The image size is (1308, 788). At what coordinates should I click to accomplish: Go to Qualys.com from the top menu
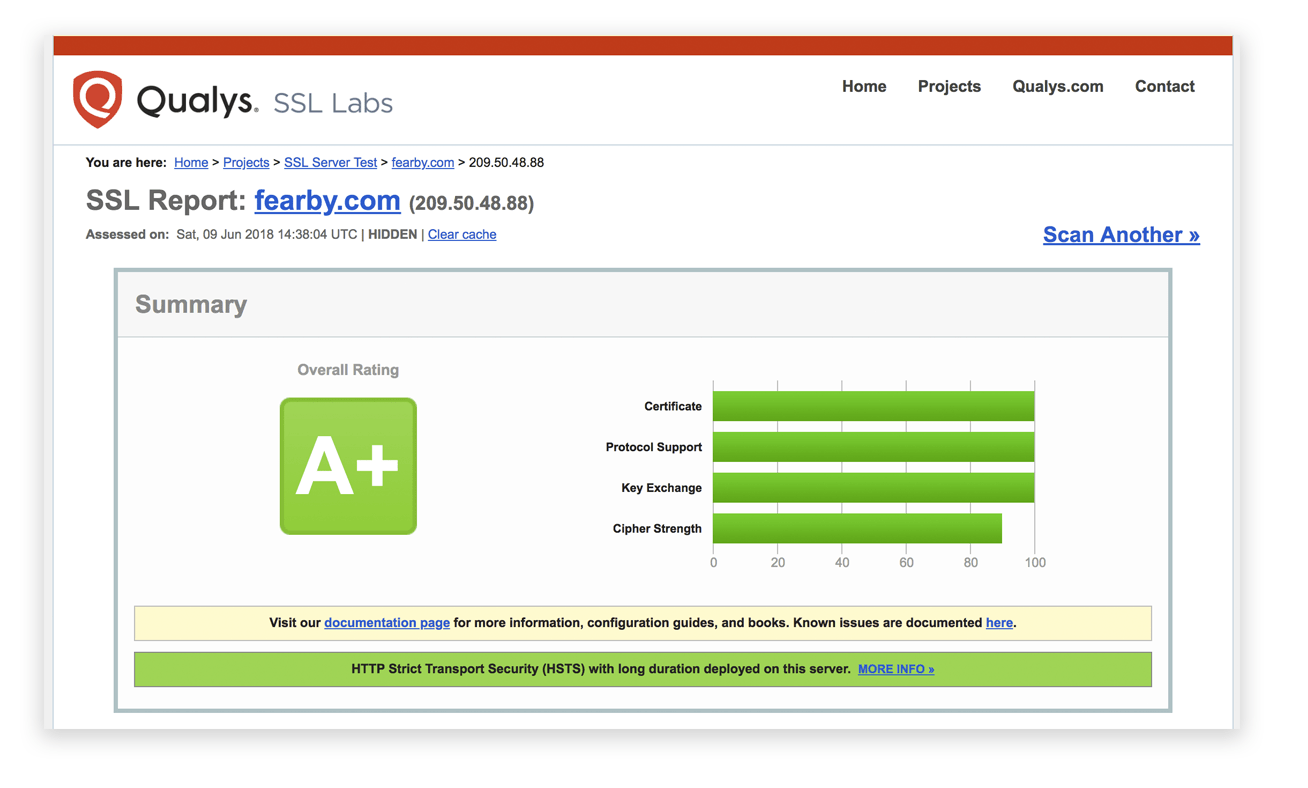(x=1058, y=87)
